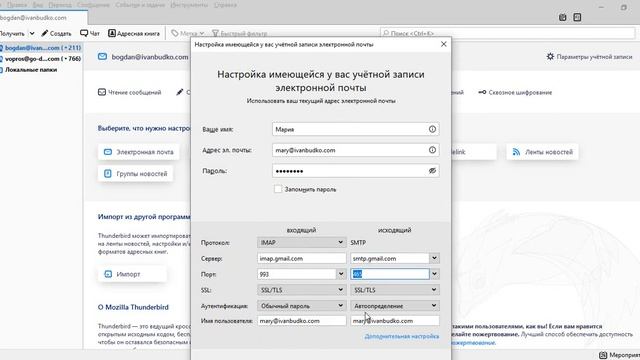Open the incoming port 993 dropdown arrow

pos(341,274)
